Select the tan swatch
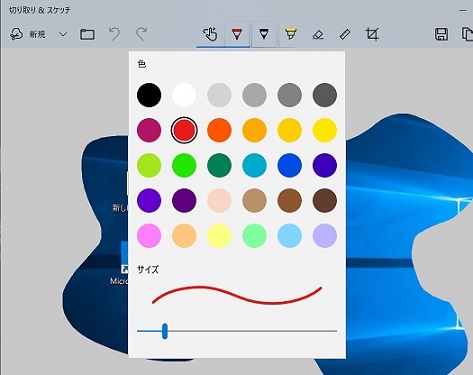 (x=254, y=200)
